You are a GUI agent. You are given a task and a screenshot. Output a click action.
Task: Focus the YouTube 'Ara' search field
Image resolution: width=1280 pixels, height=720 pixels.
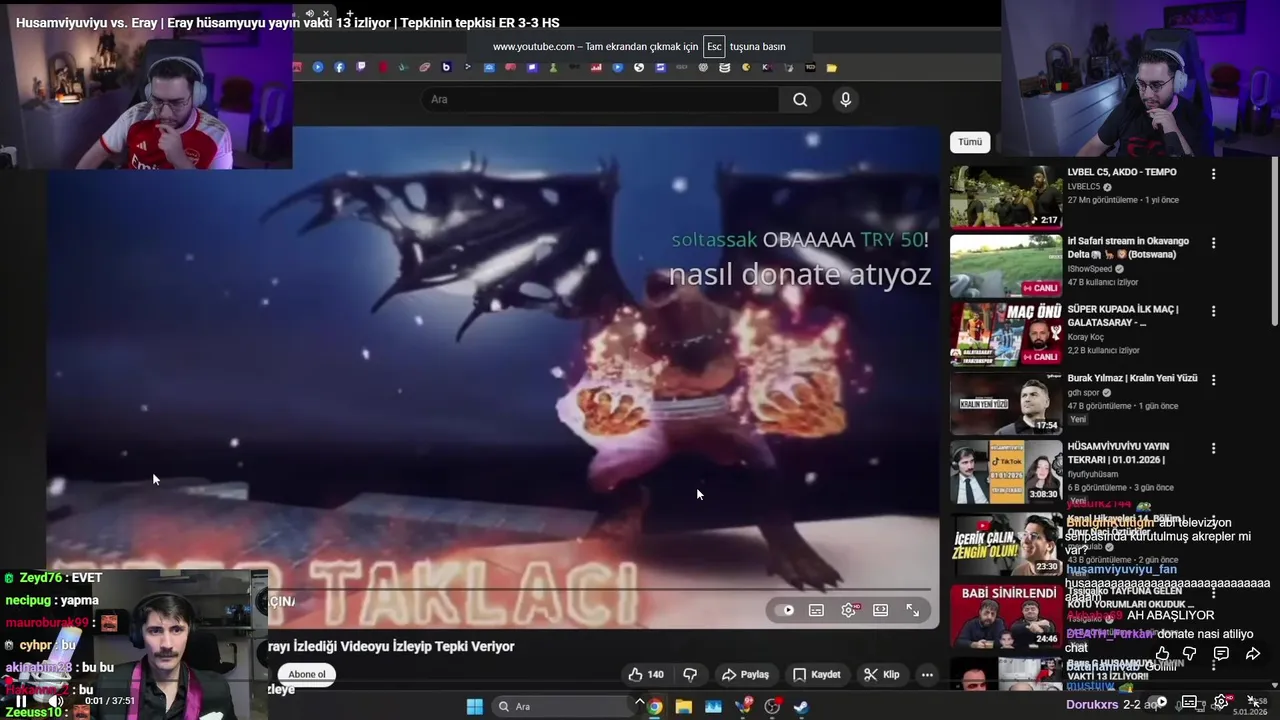[x=600, y=99]
